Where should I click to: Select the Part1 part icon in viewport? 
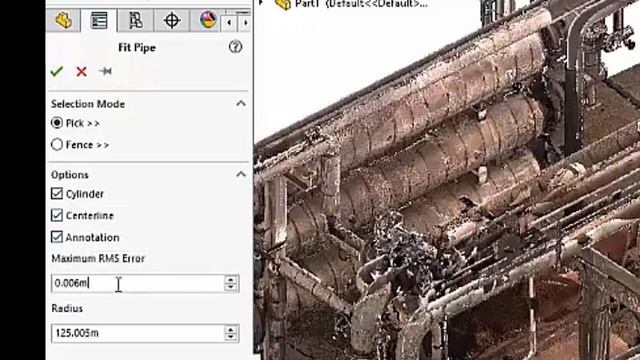pyautogui.click(x=283, y=4)
